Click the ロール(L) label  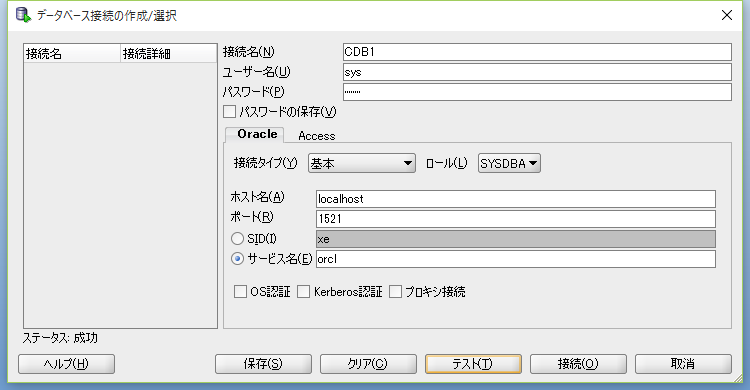[446, 163]
